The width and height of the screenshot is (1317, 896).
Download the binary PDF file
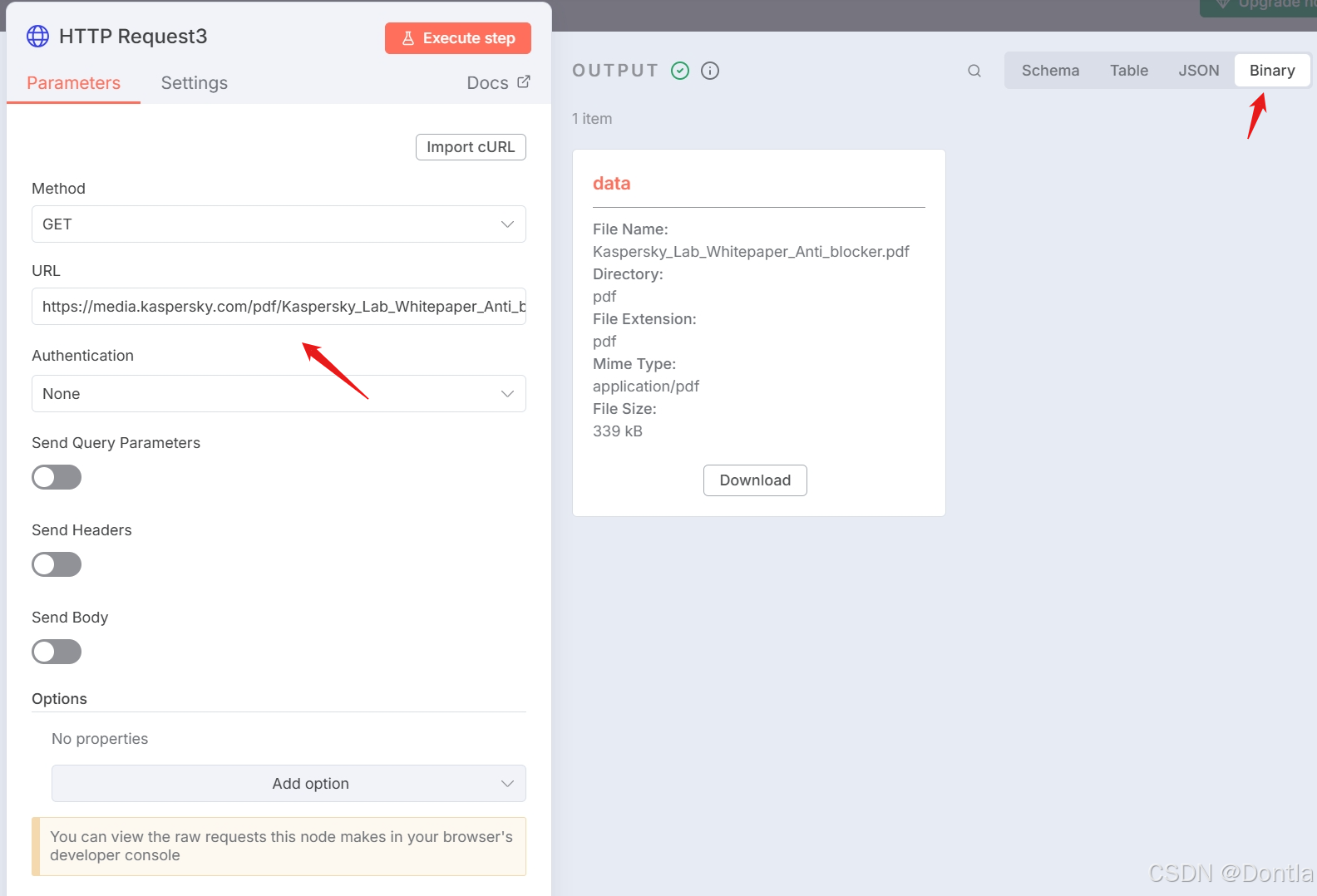point(755,480)
